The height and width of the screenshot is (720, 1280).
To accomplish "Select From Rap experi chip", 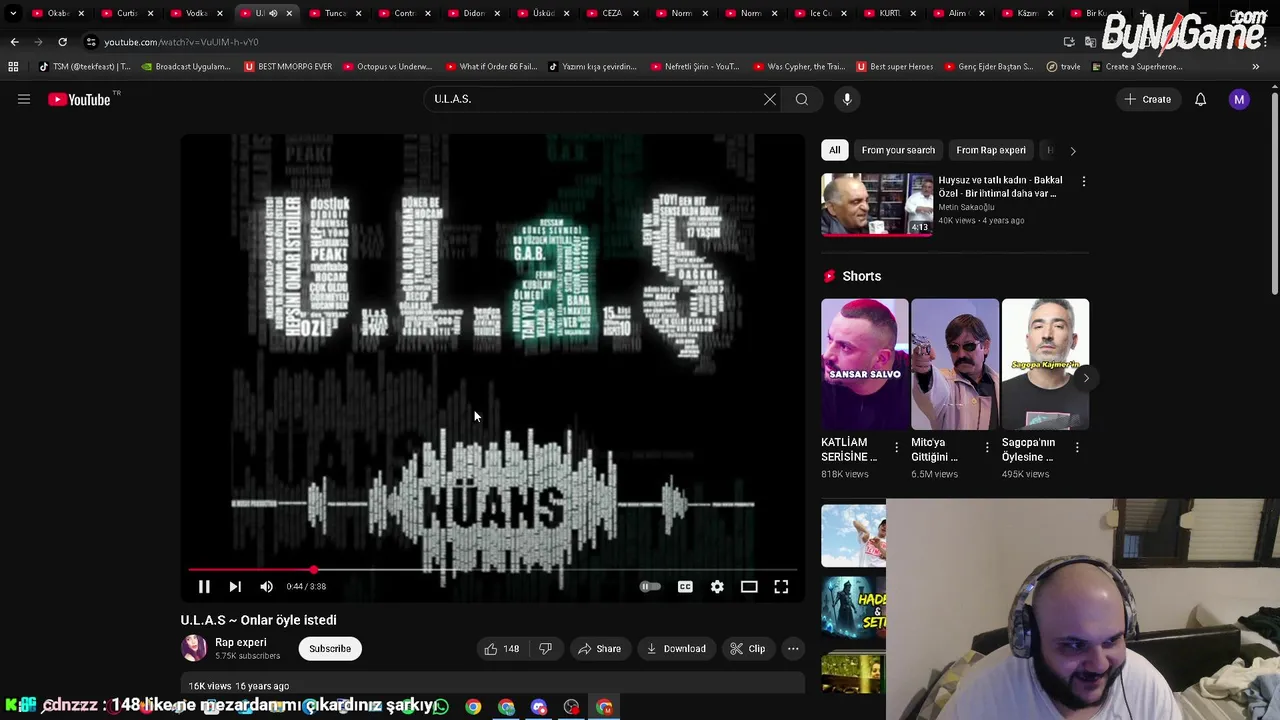I will click(991, 150).
